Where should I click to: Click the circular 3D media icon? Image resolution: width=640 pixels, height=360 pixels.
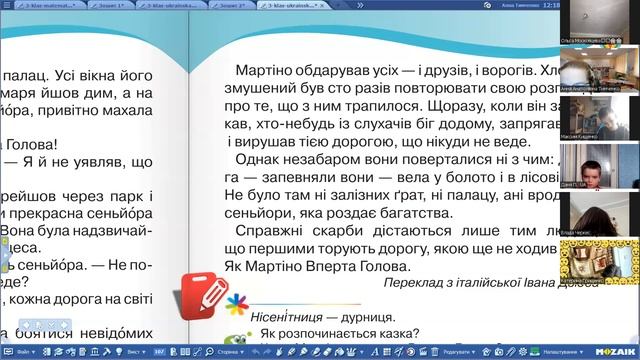[x=411, y=351]
